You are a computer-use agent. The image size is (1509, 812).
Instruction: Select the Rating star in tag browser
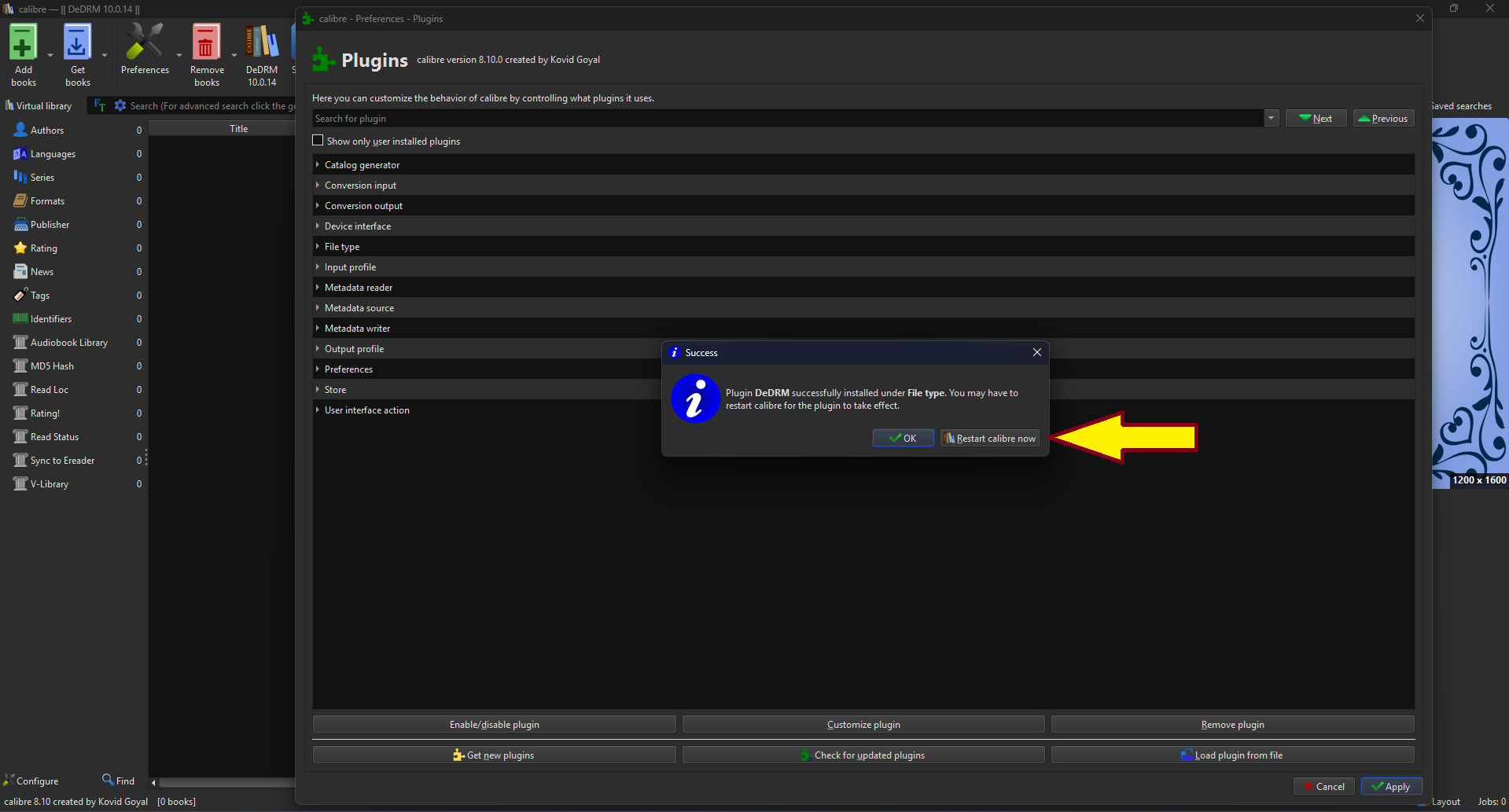20,248
